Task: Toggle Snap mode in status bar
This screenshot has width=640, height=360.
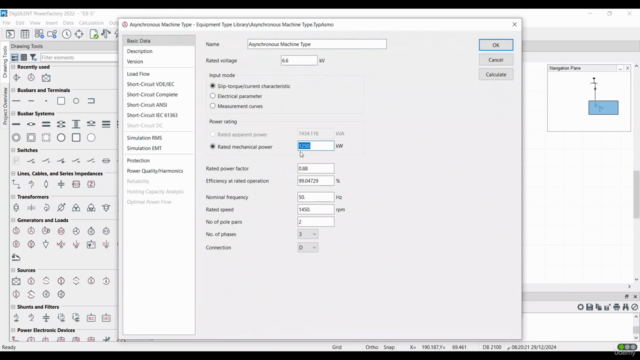Action: pos(389,347)
